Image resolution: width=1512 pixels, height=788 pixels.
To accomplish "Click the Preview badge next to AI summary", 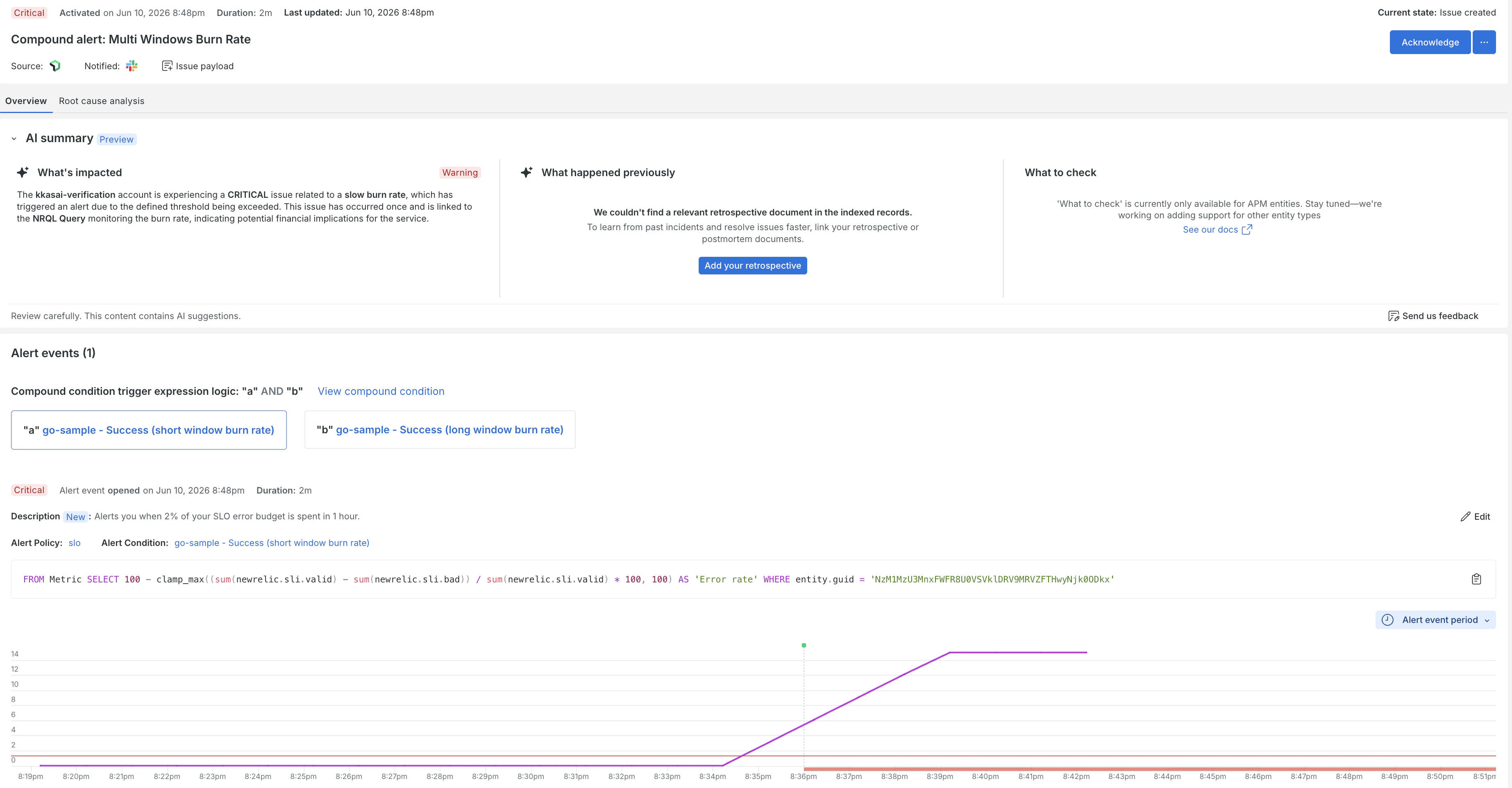I will coord(116,139).
